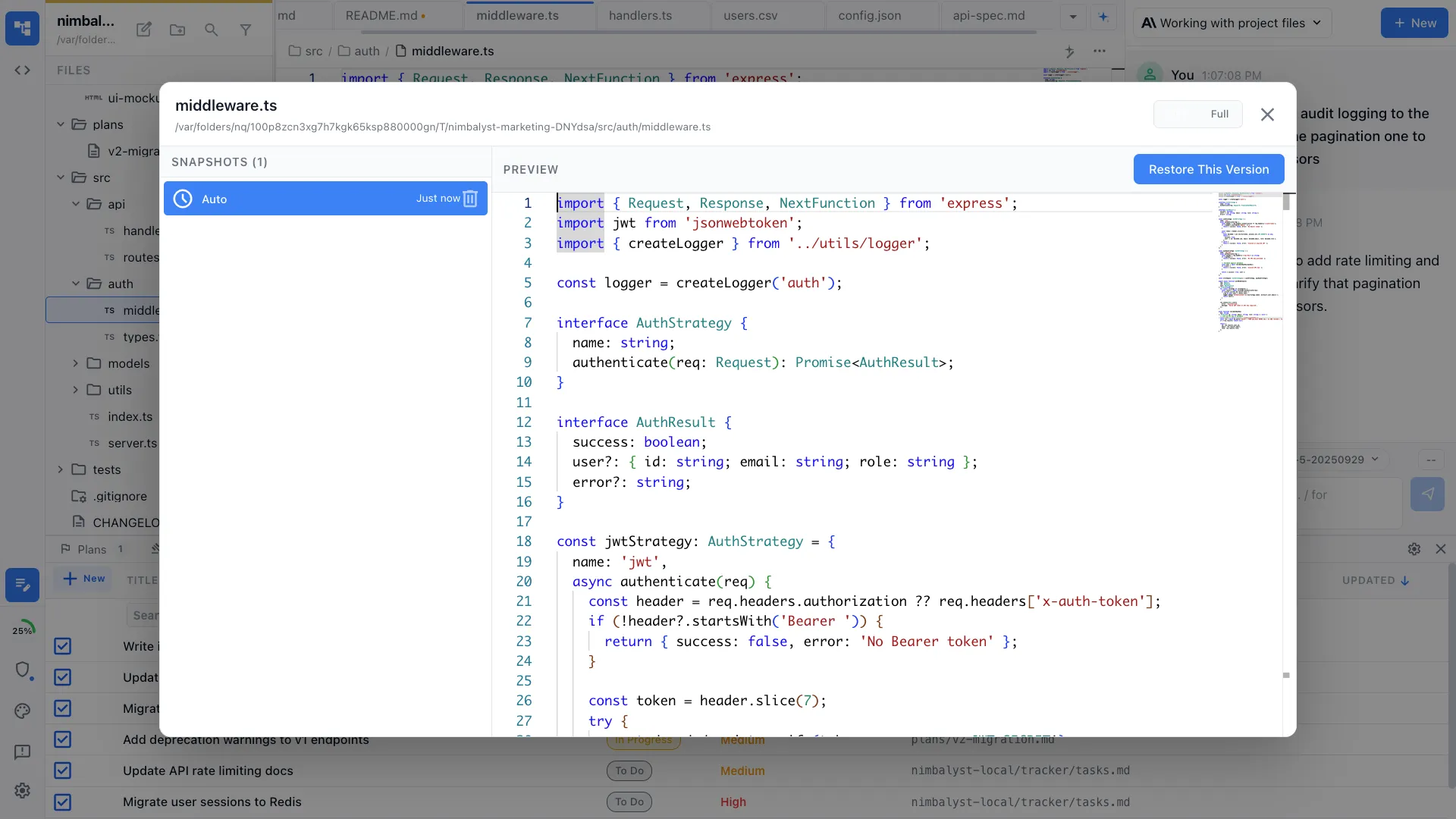Screen dimensions: 1456x819
Task: Open the Working with project files dropdown
Action: (x=1231, y=23)
